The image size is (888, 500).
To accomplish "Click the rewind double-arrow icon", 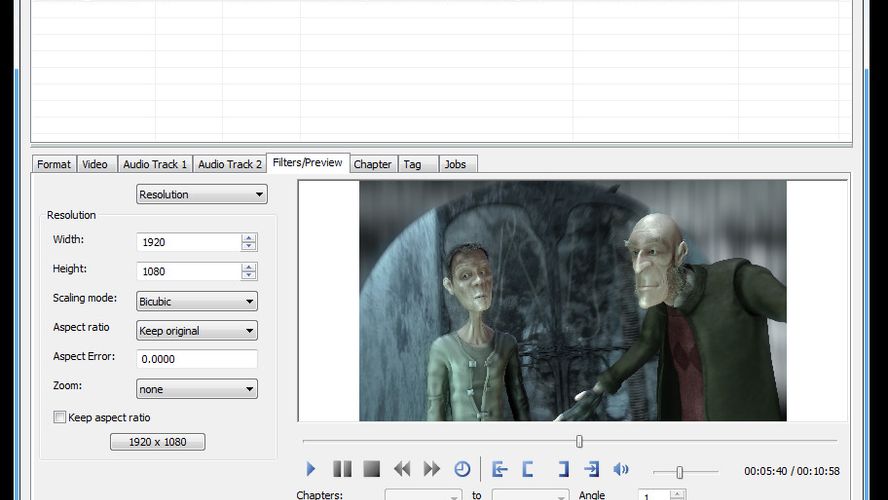I will click(402, 469).
